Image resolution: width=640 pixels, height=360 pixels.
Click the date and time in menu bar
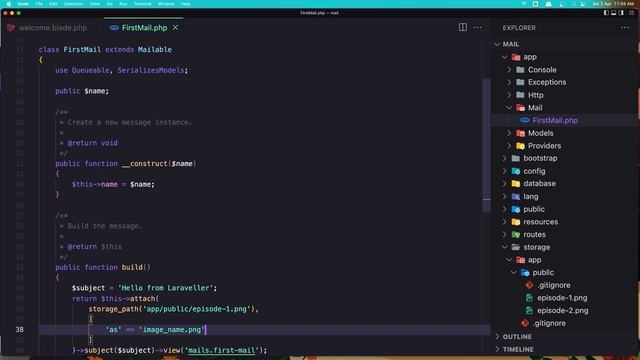613,4
